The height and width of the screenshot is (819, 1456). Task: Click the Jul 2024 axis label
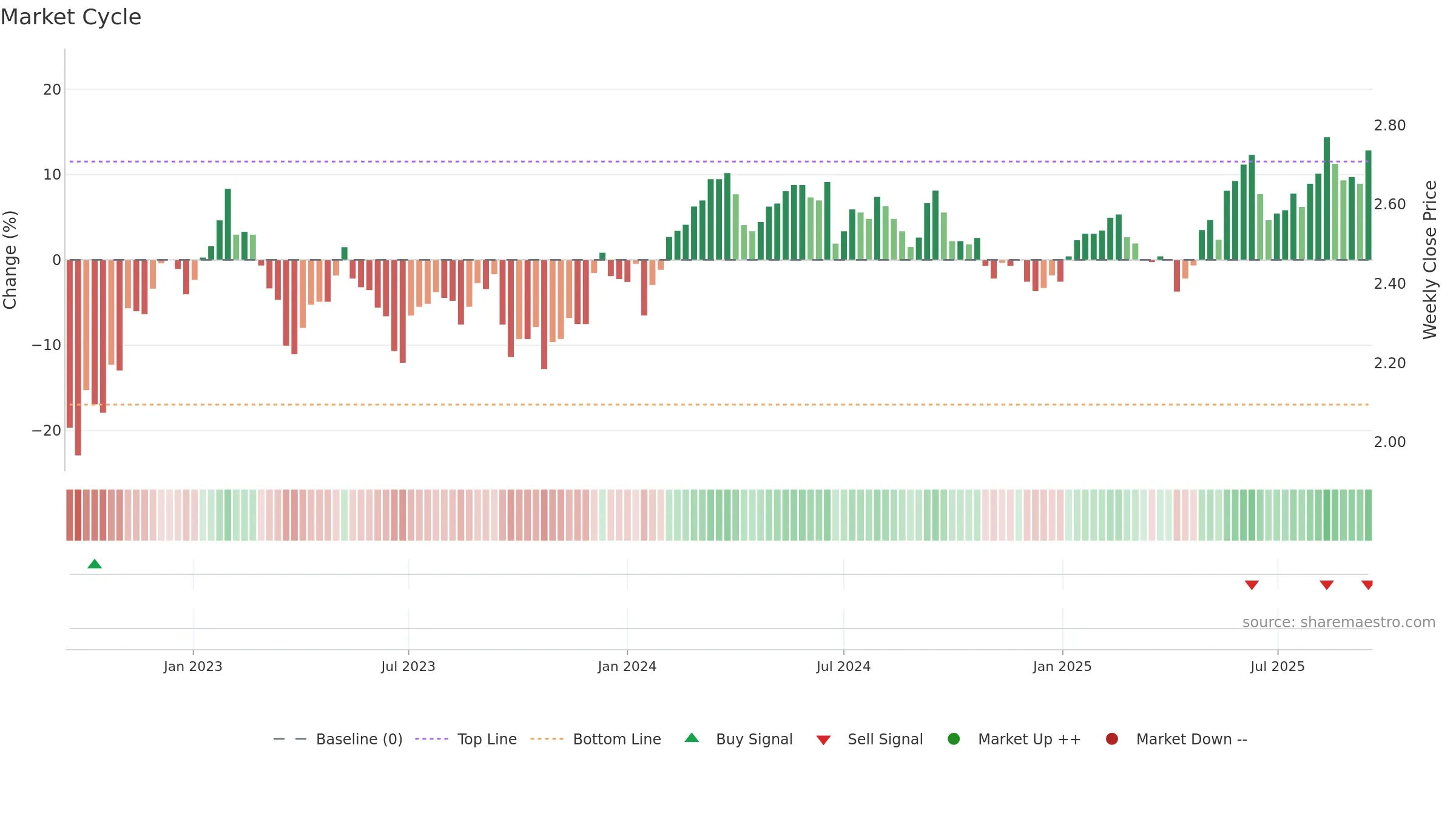click(843, 666)
